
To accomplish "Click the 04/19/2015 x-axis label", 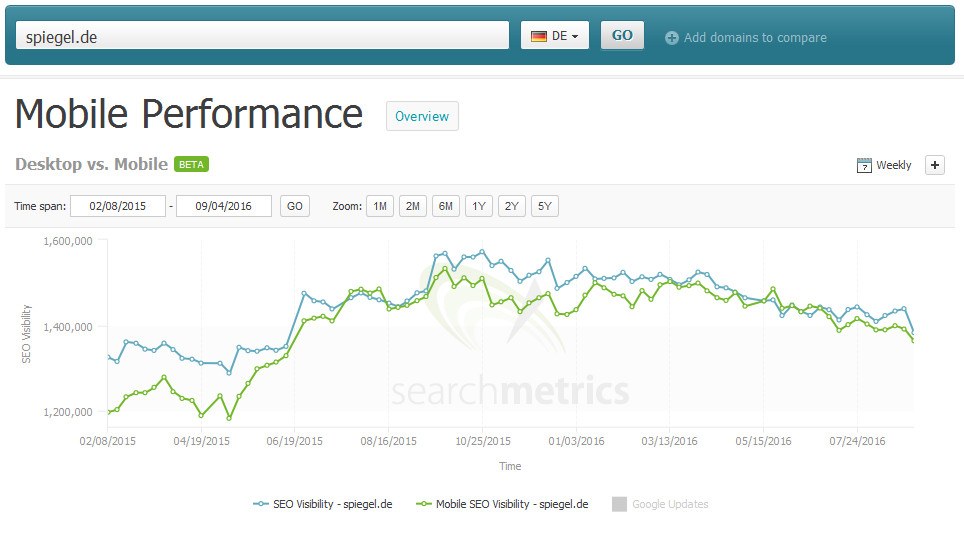I will click(x=201, y=441).
